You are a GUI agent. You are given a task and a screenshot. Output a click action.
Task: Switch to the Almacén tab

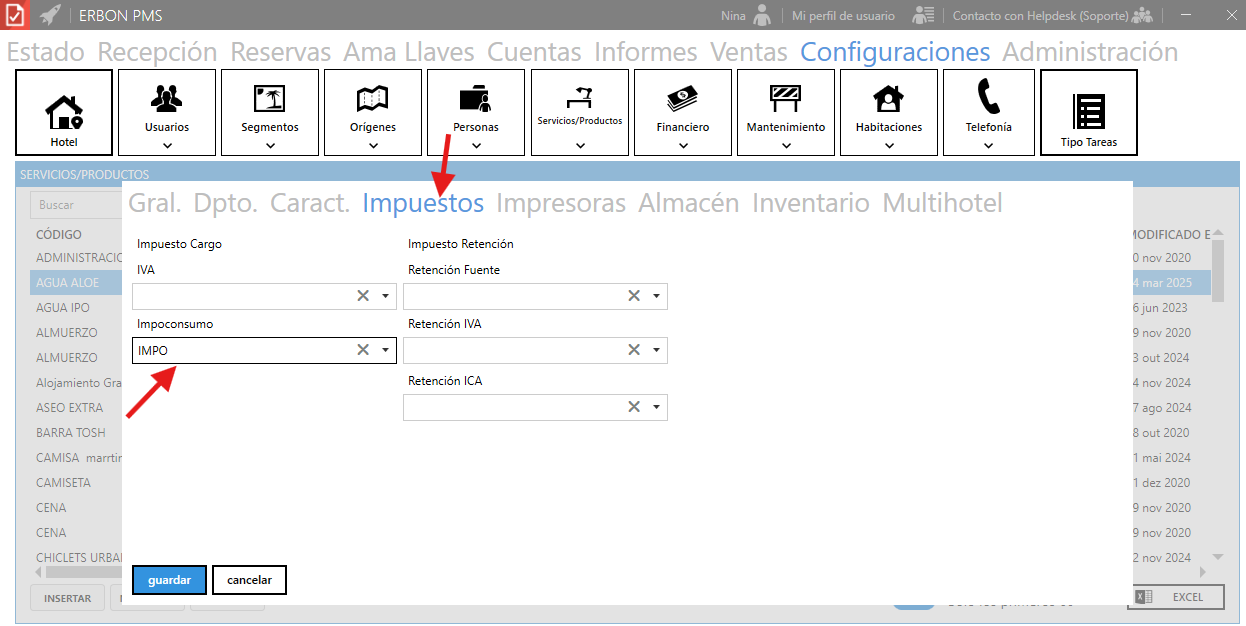click(688, 203)
